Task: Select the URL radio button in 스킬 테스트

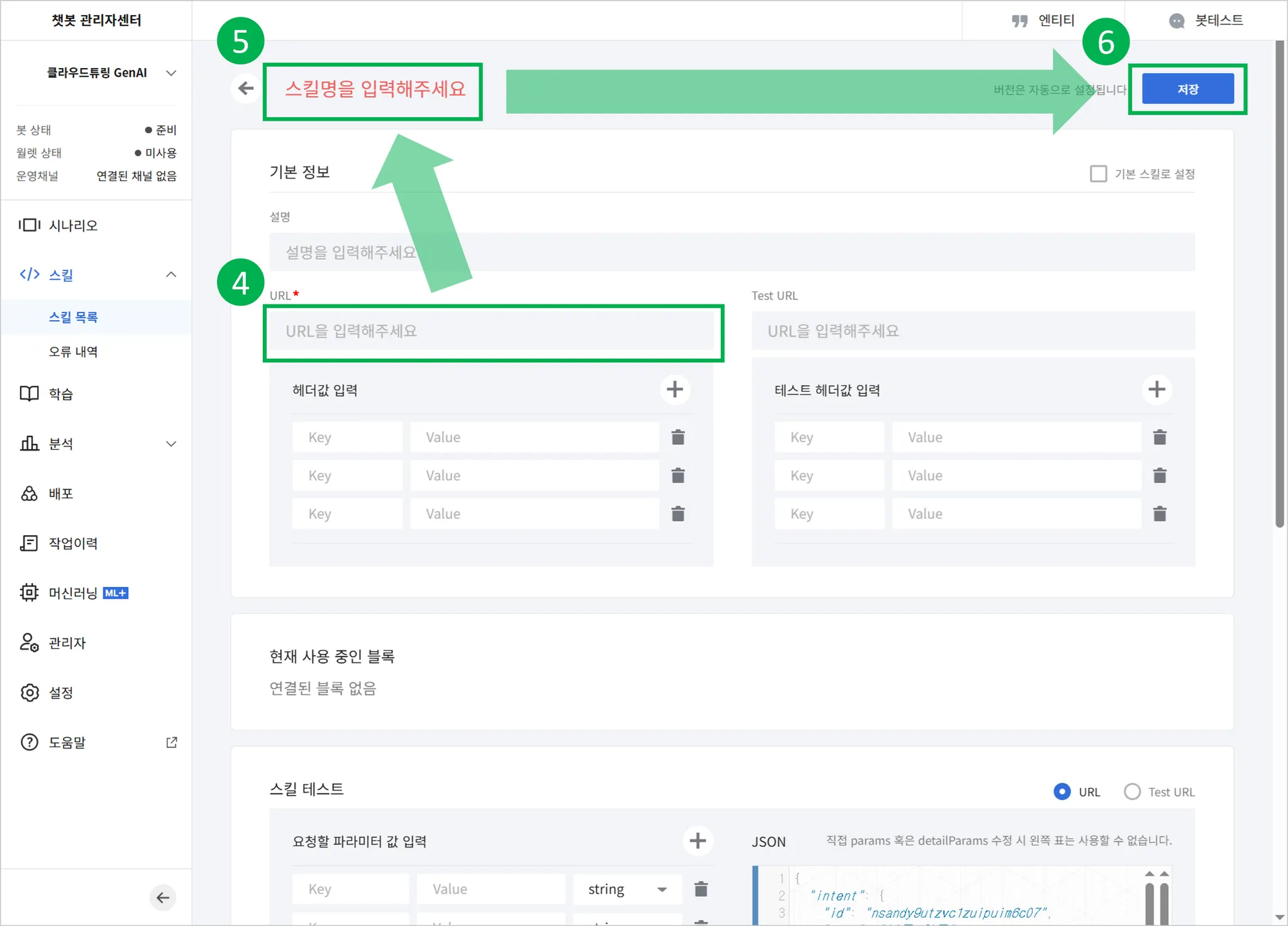Action: (1062, 792)
